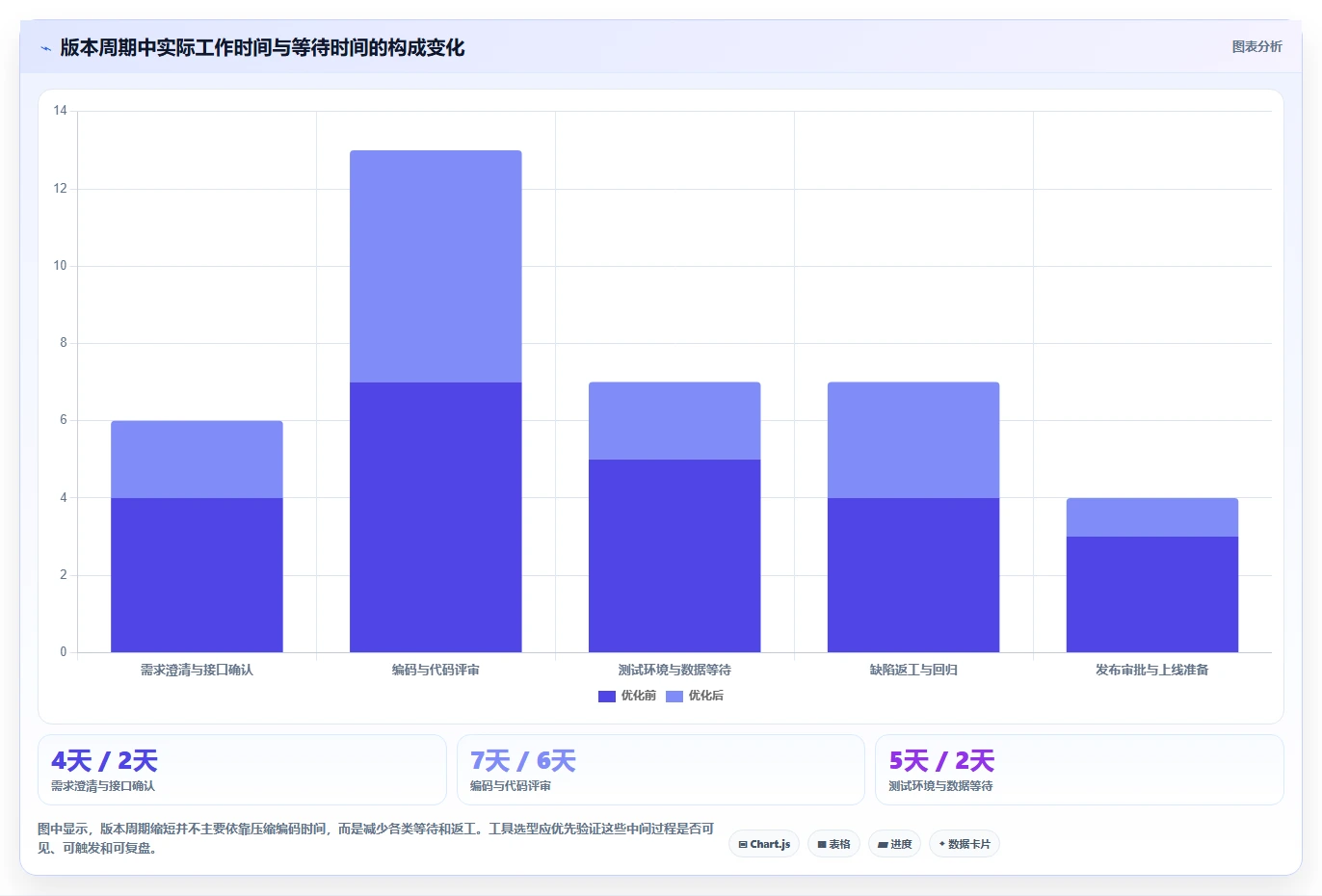Select the Chart.js tag chip
Viewport: 1322px width, 896px height.
click(x=764, y=844)
